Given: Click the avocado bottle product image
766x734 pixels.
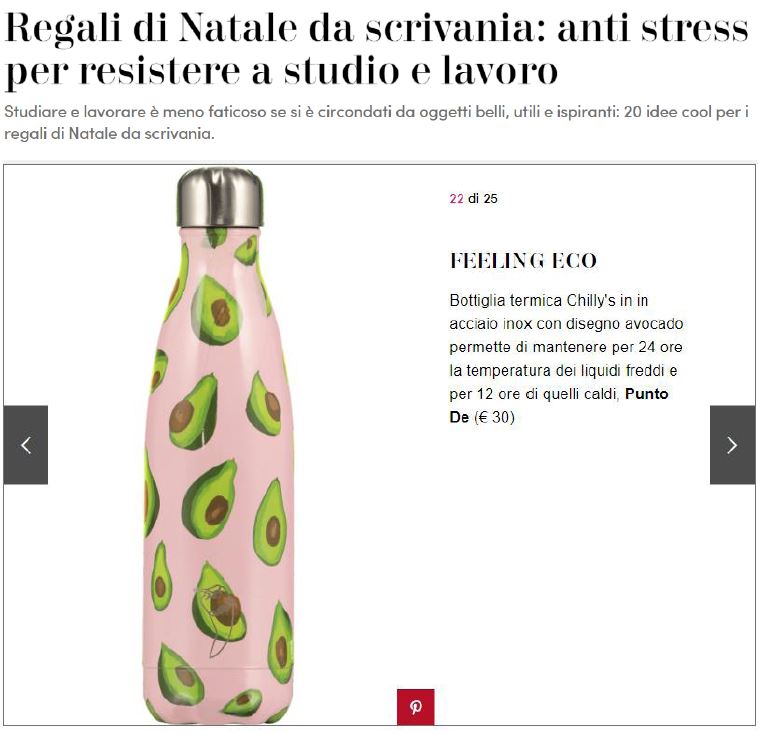Looking at the screenshot, I should [219, 445].
